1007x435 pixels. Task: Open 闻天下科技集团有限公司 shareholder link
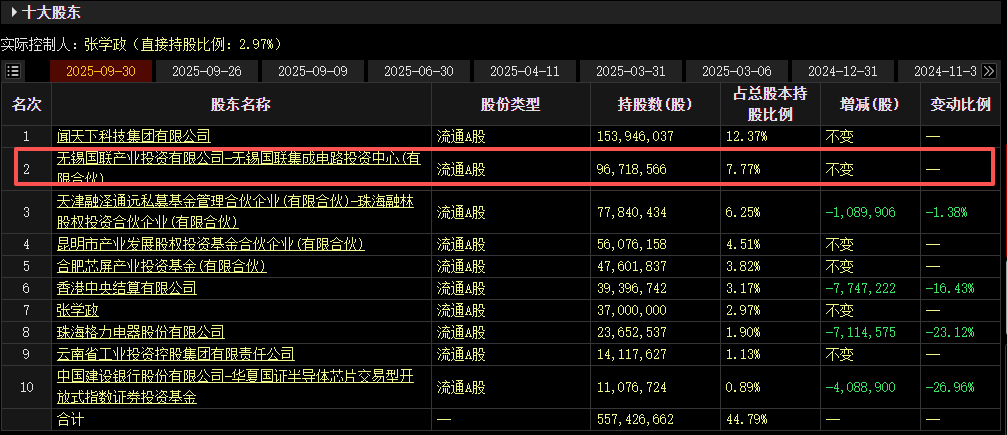(x=134, y=136)
